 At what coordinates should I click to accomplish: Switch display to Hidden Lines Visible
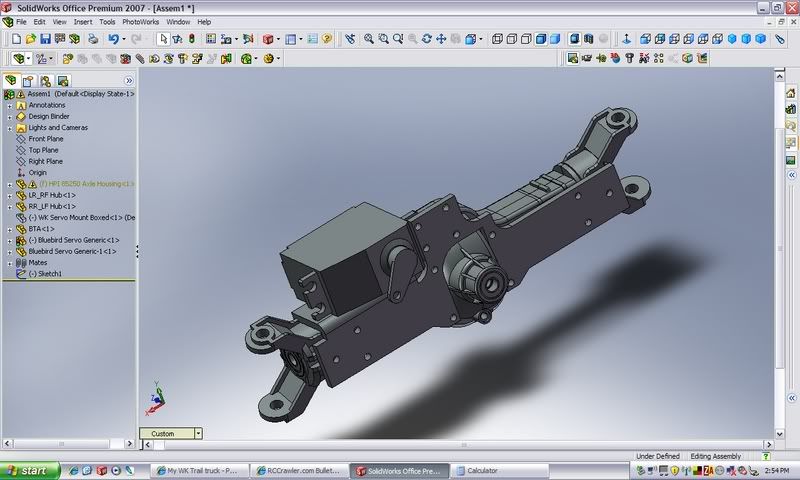coord(512,39)
